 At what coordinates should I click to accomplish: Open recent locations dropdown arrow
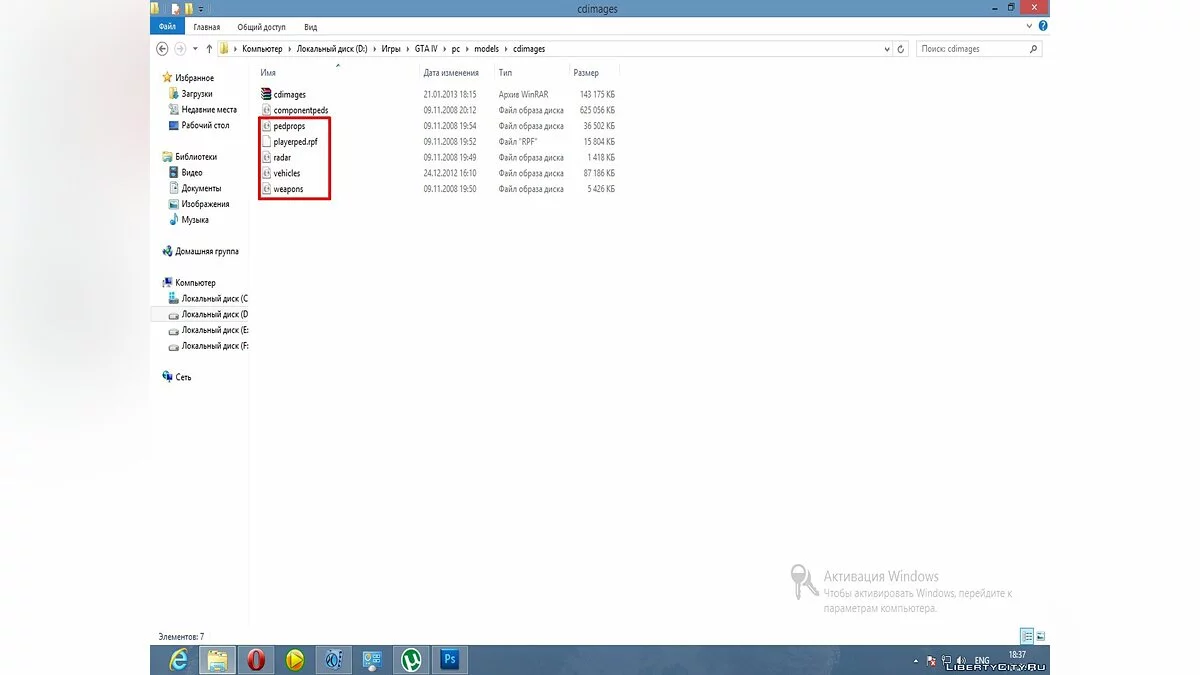(x=194, y=48)
